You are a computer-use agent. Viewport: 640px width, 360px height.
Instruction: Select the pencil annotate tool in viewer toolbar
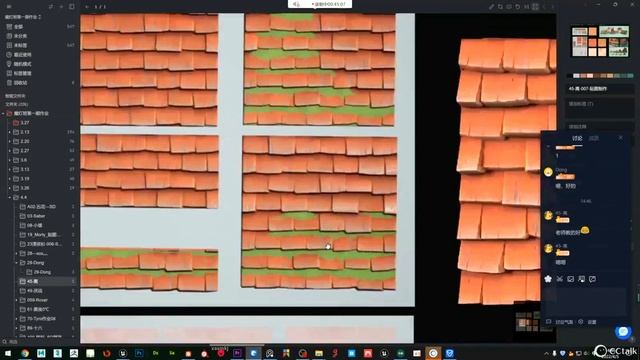tap(491, 7)
